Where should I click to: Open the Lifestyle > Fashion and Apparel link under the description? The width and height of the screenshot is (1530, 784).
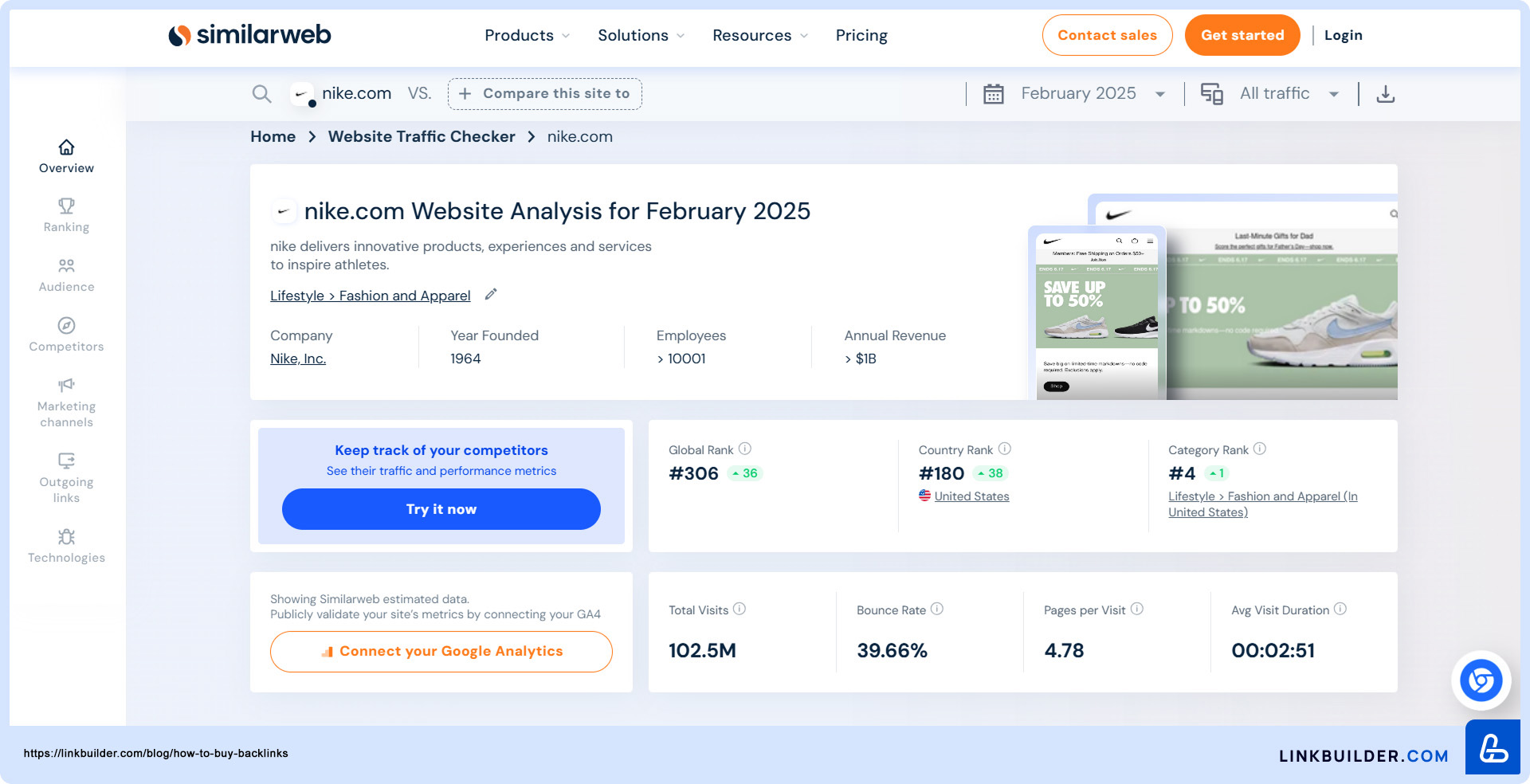coord(371,296)
